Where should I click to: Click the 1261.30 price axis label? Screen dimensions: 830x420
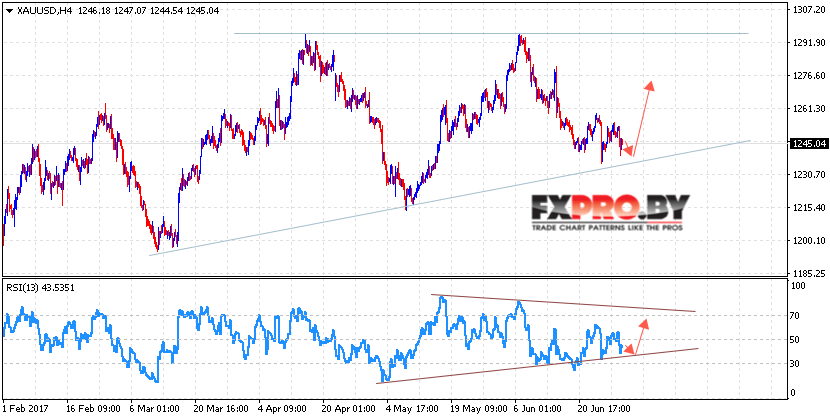click(x=807, y=109)
